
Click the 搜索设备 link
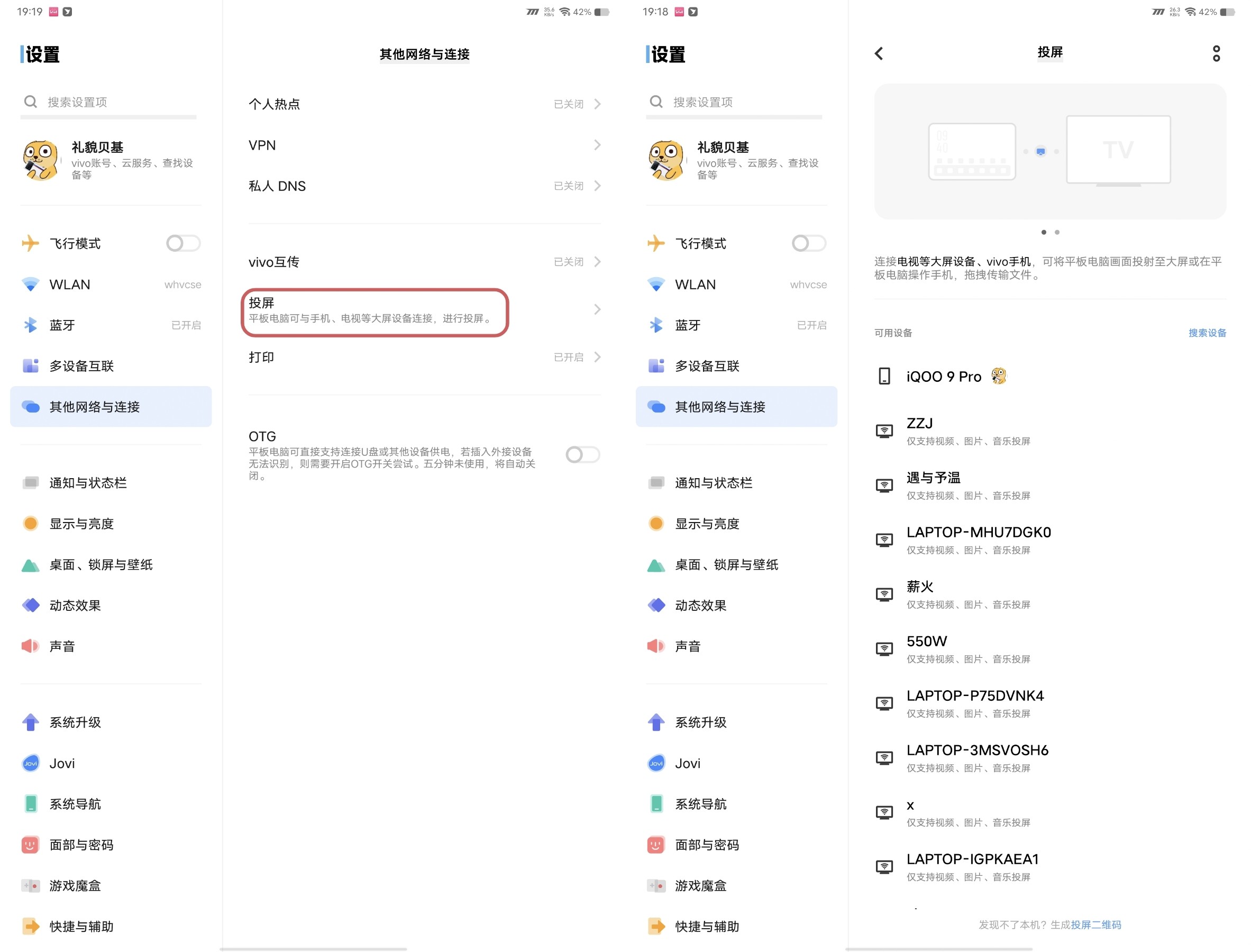point(1207,333)
